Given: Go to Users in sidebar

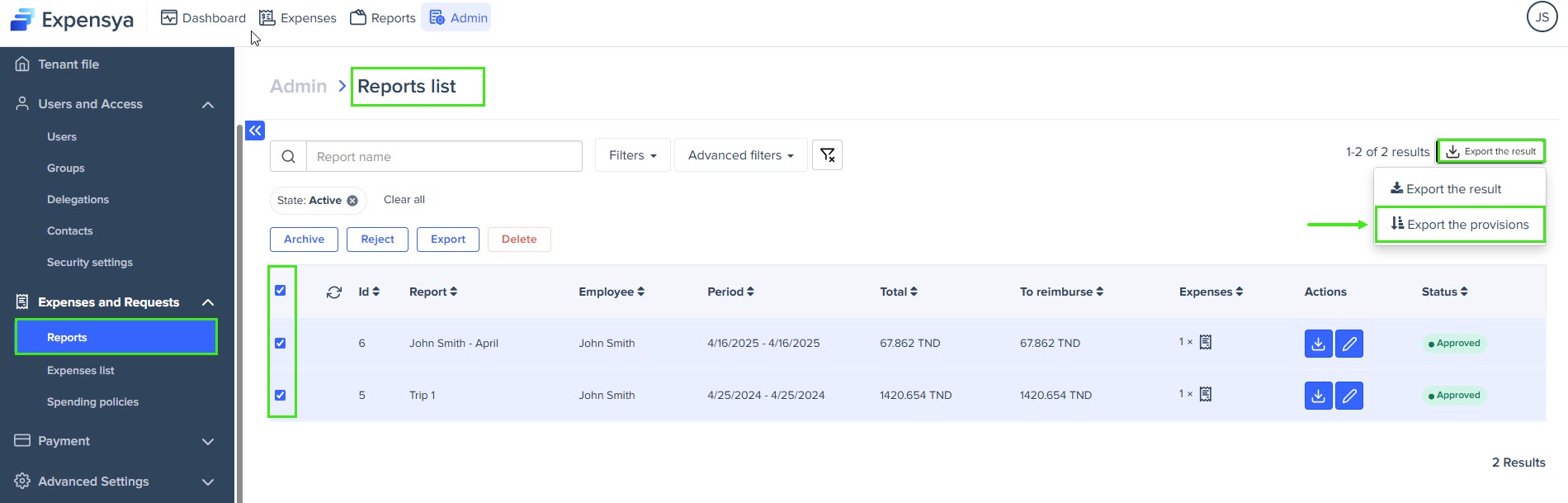Looking at the screenshot, I should click(62, 136).
